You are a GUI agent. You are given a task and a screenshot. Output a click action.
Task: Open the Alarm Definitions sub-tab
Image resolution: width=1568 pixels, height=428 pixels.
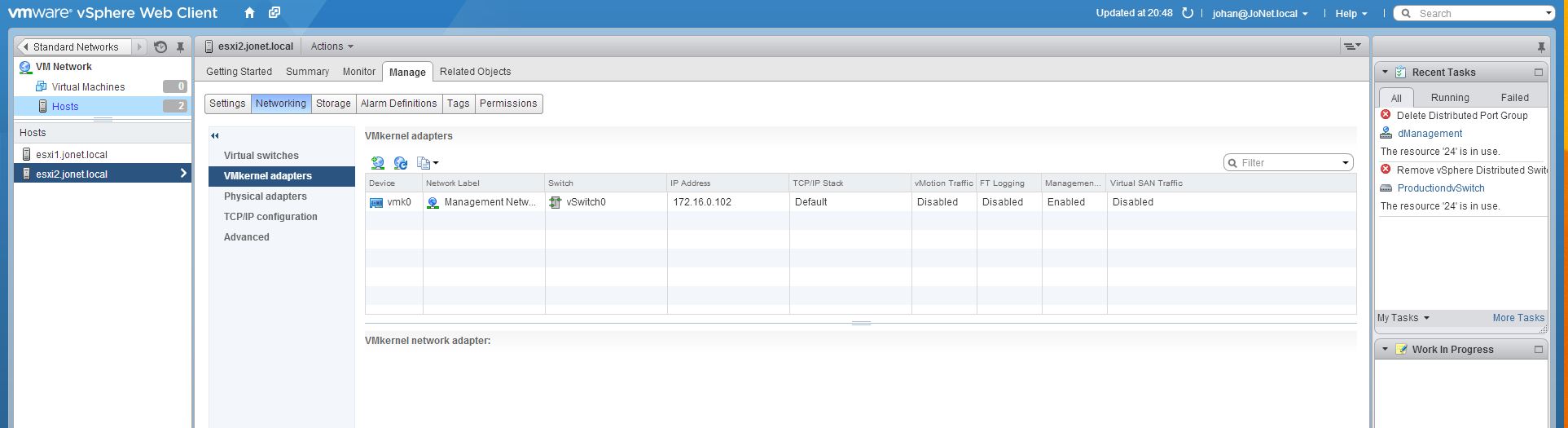398,104
